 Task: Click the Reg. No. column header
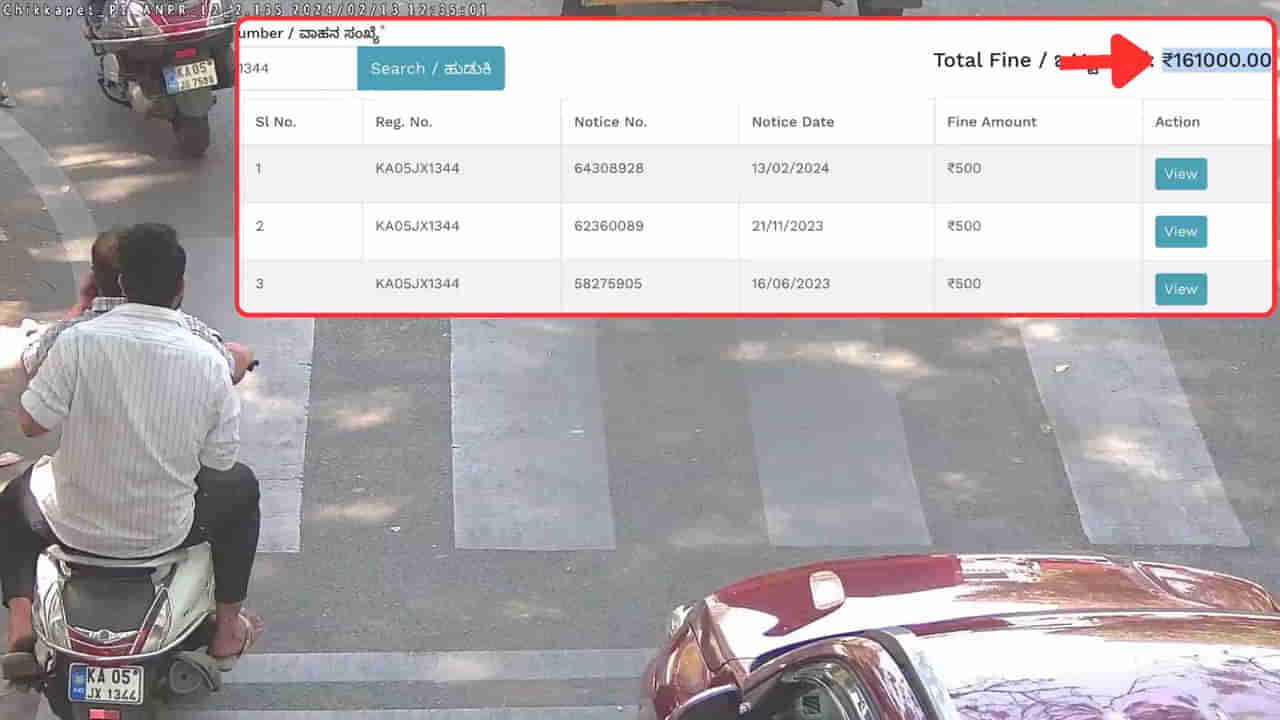click(404, 122)
